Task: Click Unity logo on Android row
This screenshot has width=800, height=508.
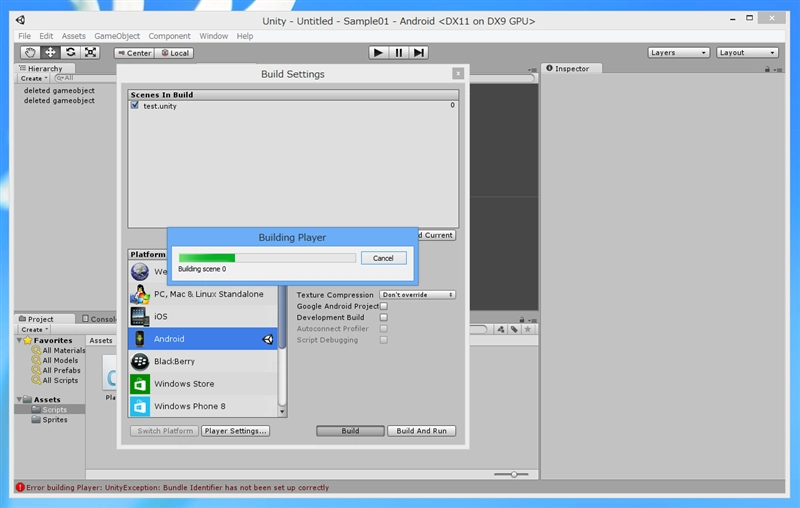Action: (268, 339)
